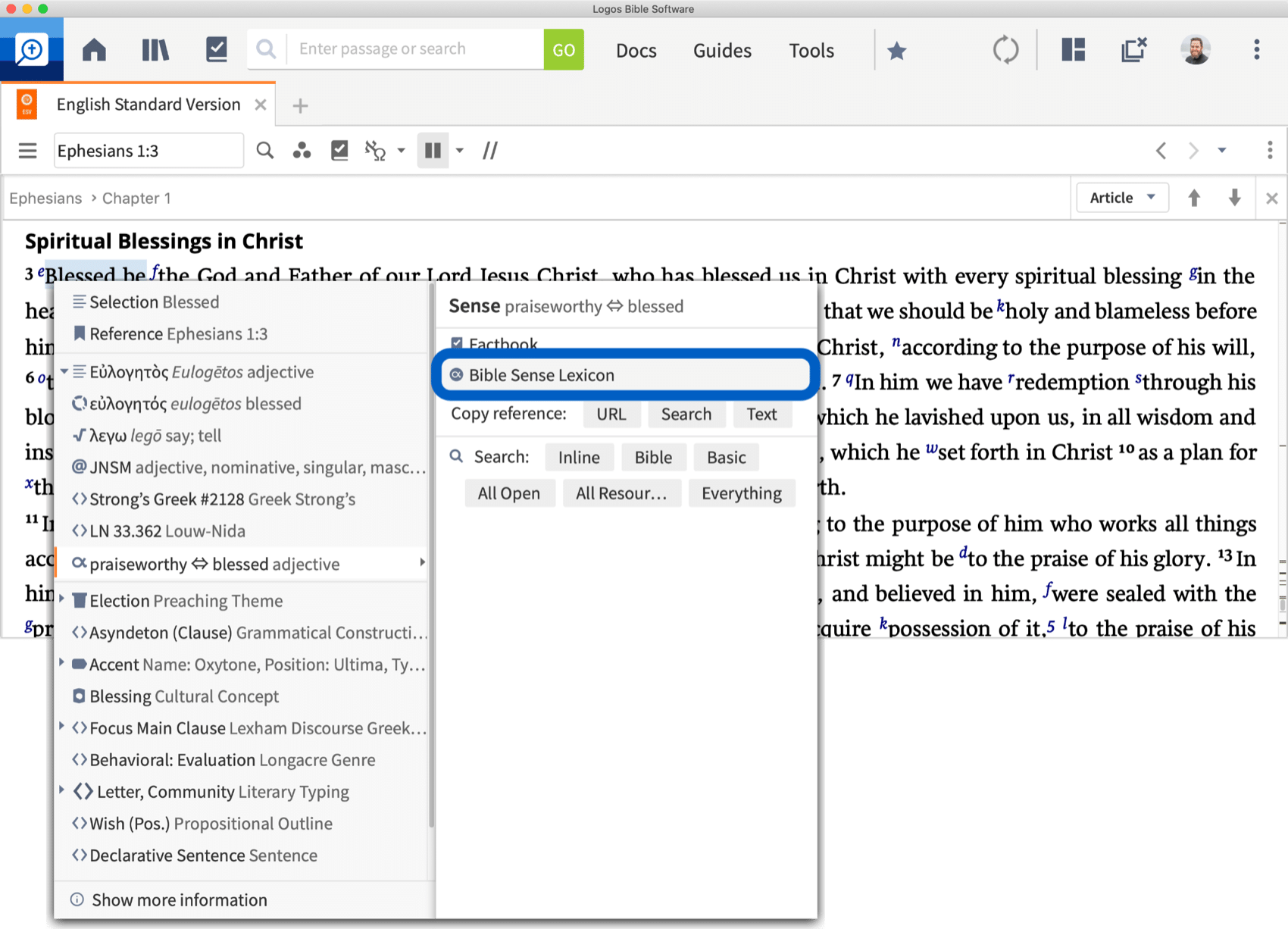Open the columns view dropdown arrow
Screen dimensions: 1288x929
(460, 151)
